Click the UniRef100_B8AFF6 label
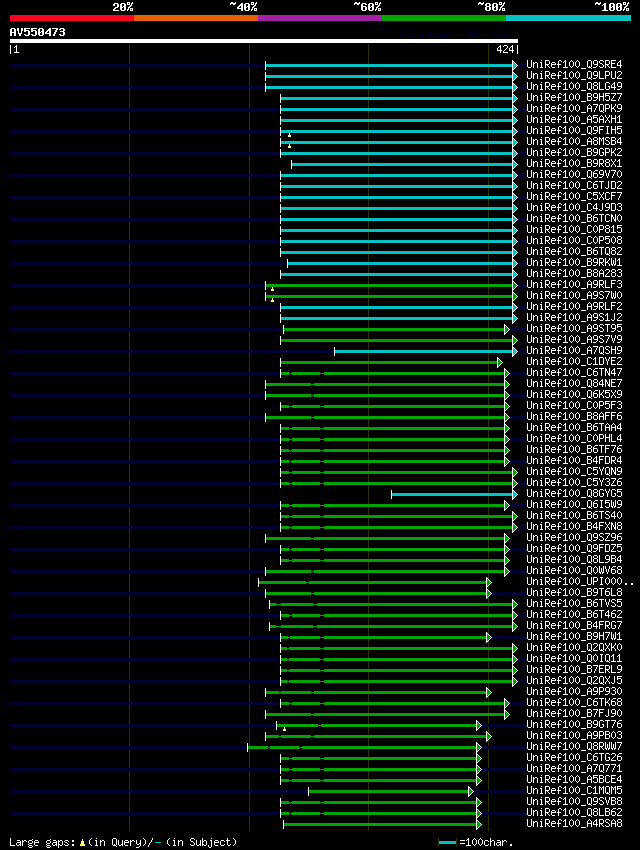 tap(574, 417)
